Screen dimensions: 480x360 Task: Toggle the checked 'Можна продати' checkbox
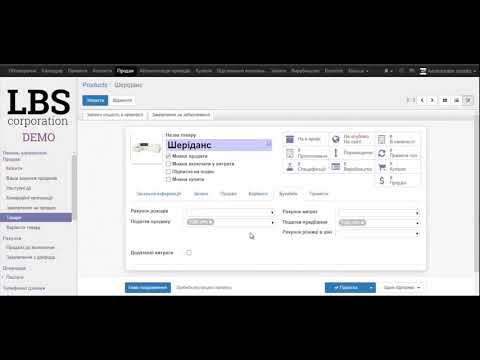168,156
